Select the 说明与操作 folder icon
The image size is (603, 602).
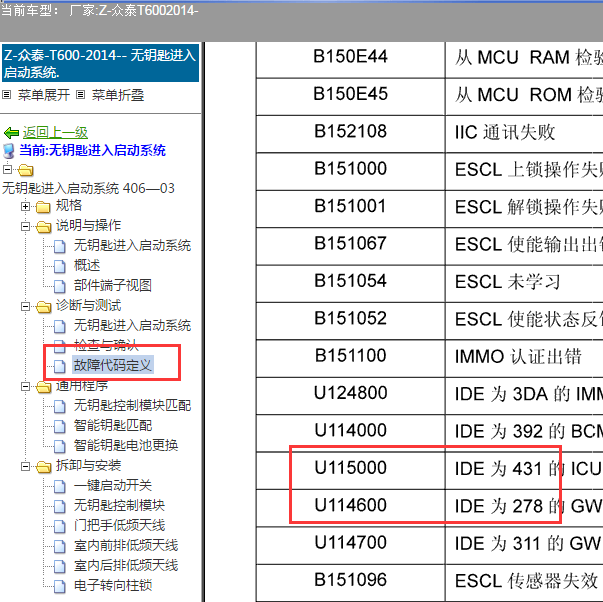[x=43, y=227]
